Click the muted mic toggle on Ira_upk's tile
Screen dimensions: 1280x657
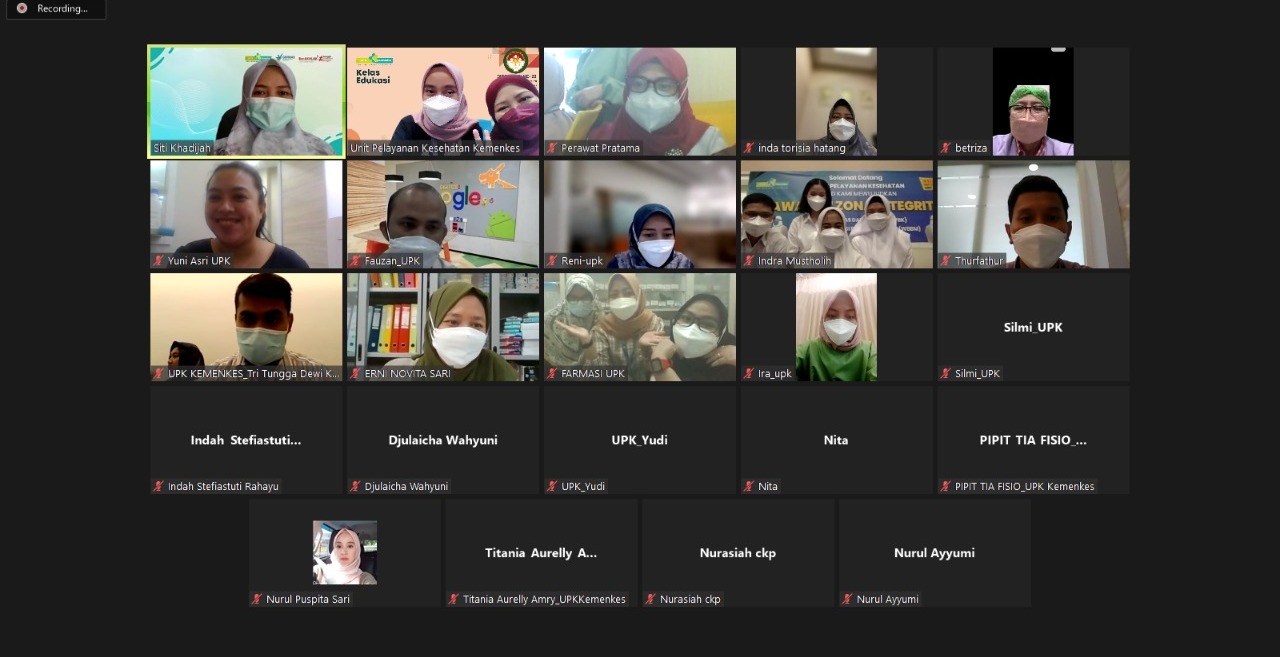click(x=748, y=374)
